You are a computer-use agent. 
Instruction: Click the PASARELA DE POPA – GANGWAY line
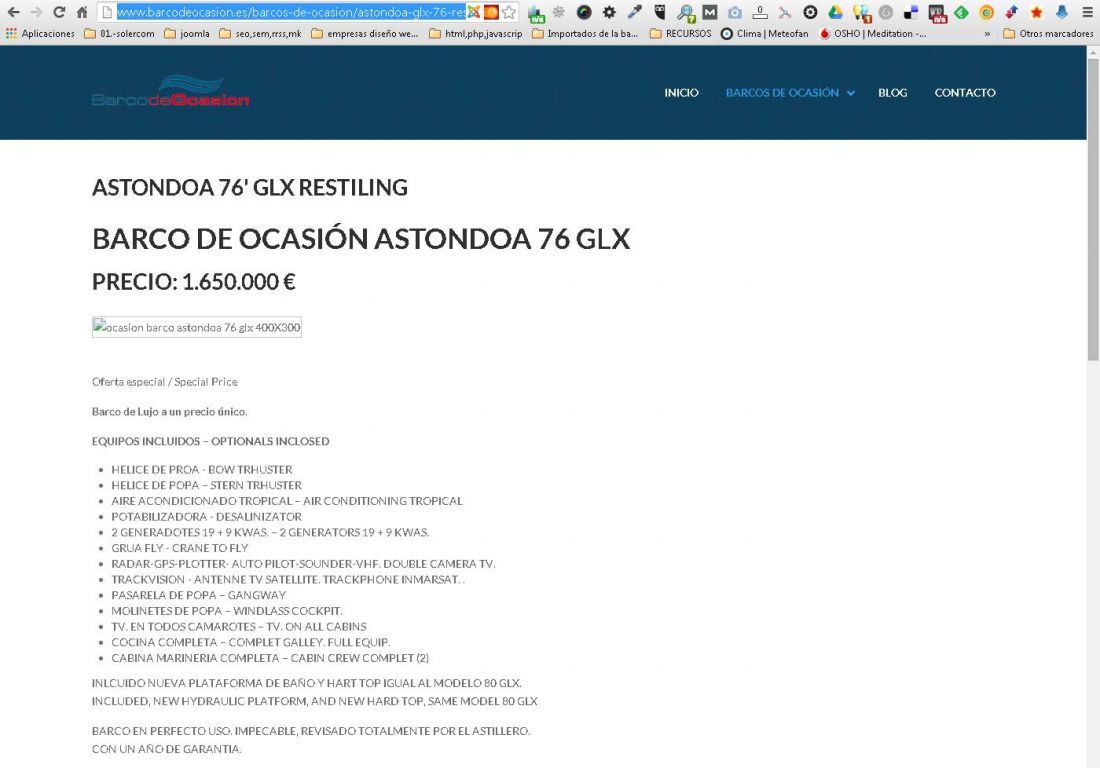coord(199,595)
